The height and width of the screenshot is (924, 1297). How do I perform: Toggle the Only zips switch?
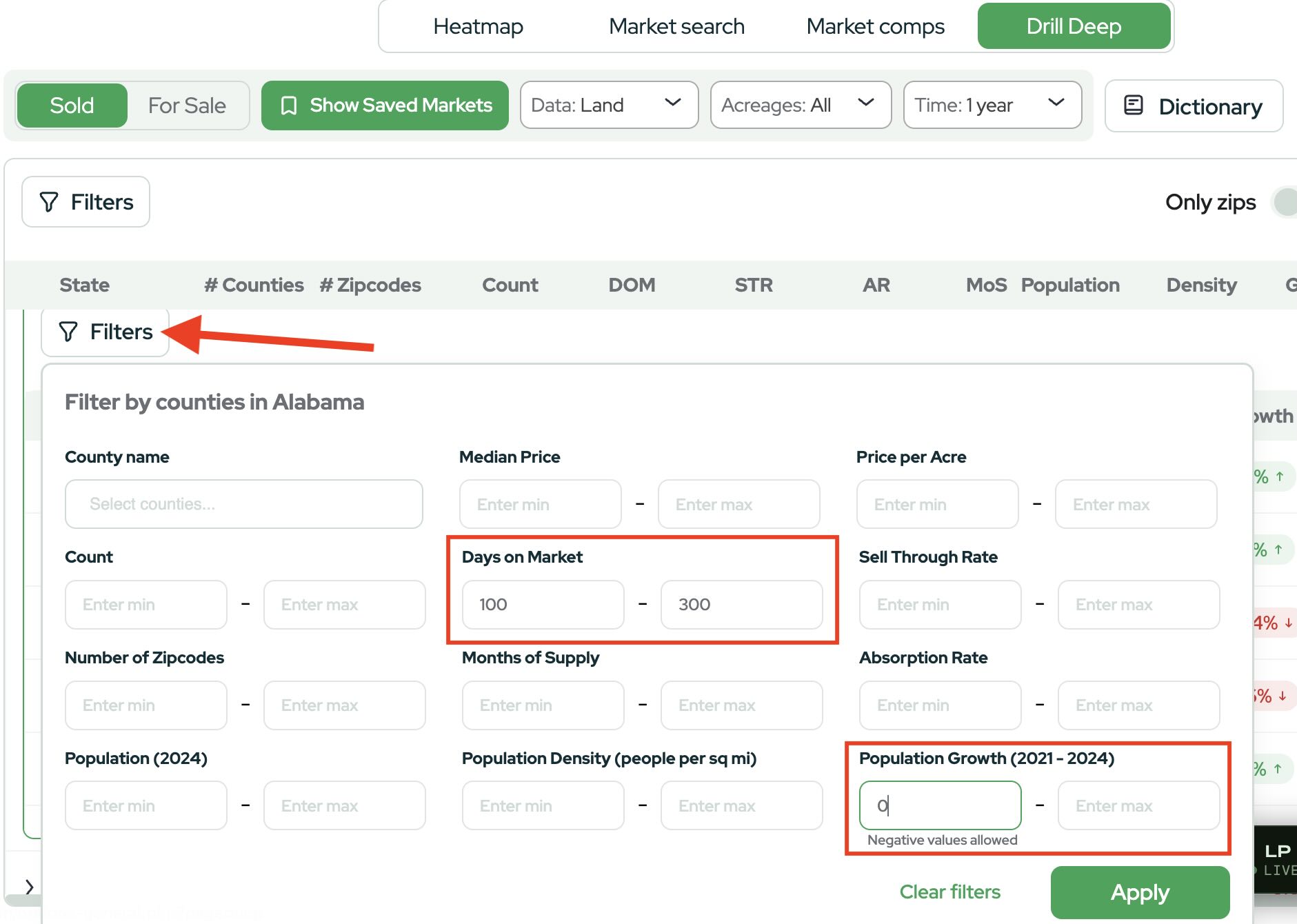click(1285, 202)
